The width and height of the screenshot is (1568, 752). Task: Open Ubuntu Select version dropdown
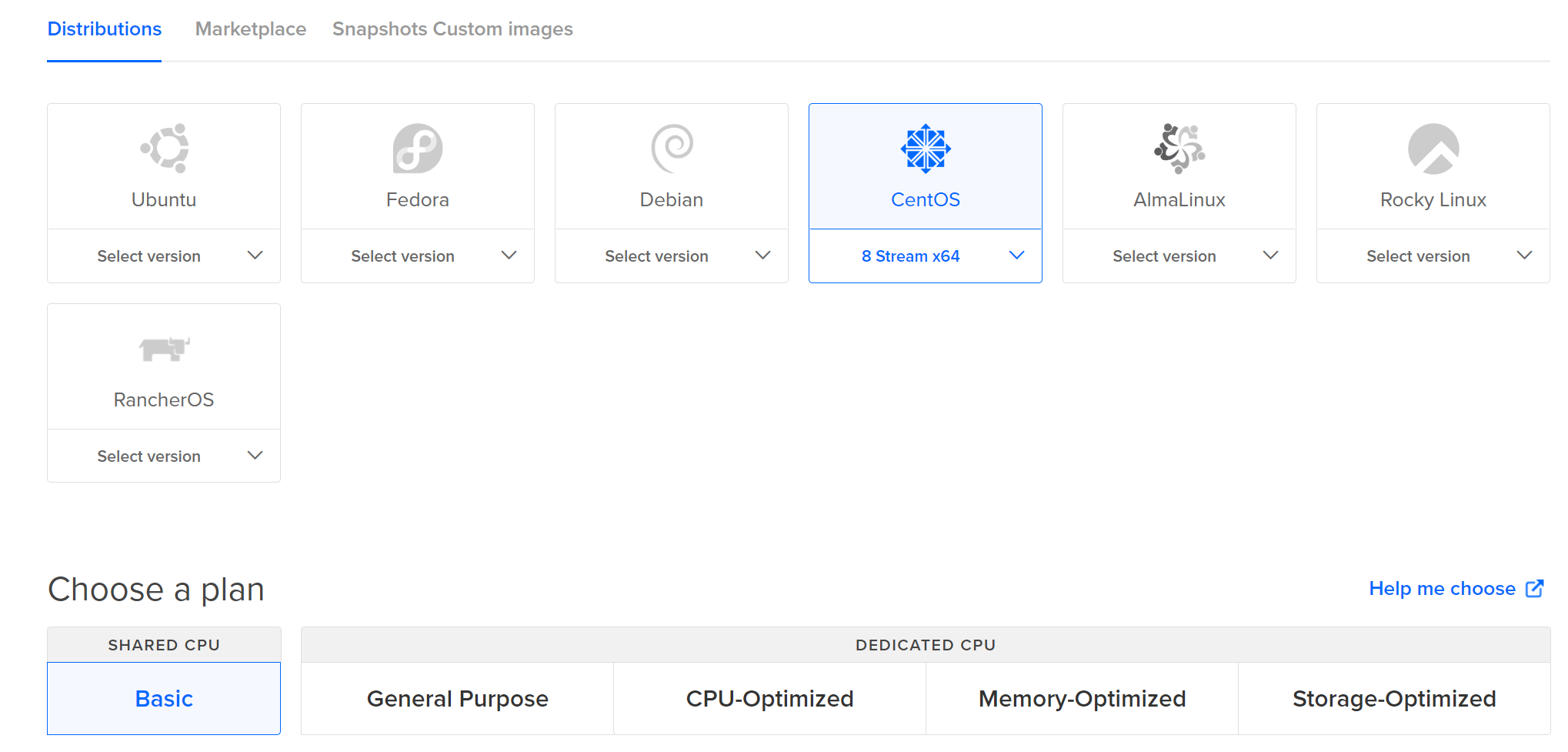pyautogui.click(x=164, y=256)
